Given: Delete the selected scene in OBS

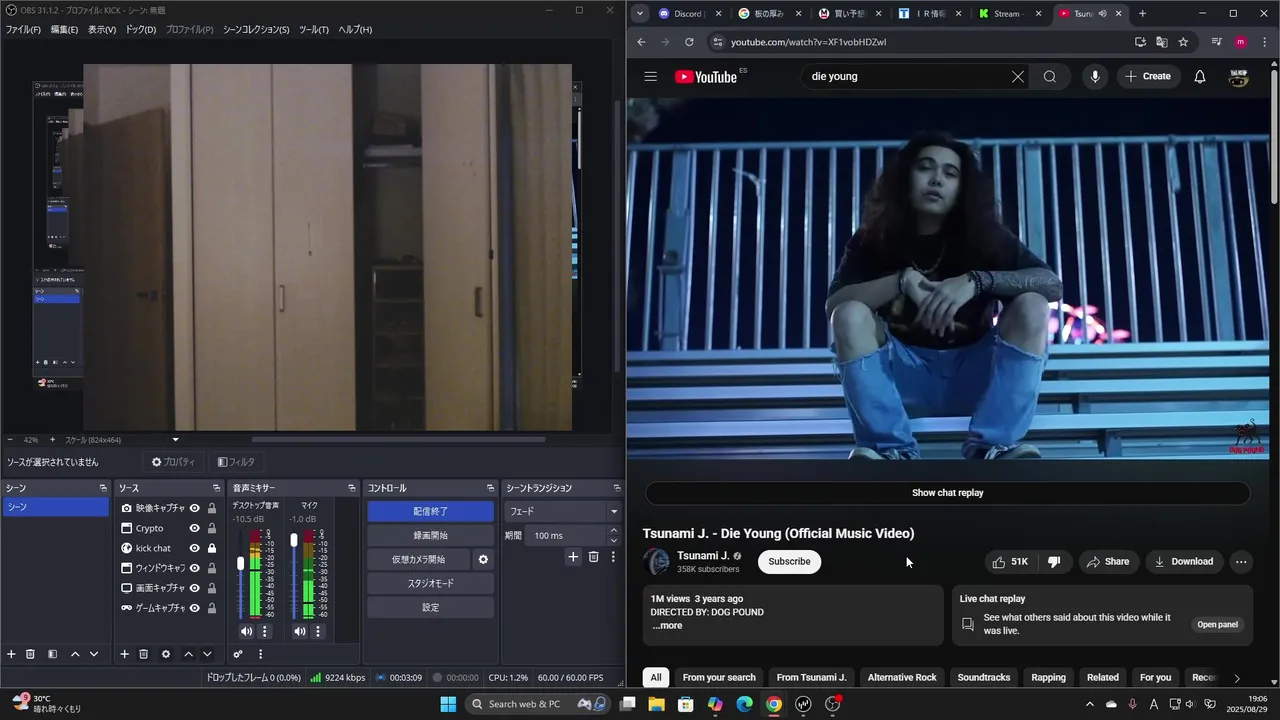Looking at the screenshot, I should coord(31,654).
